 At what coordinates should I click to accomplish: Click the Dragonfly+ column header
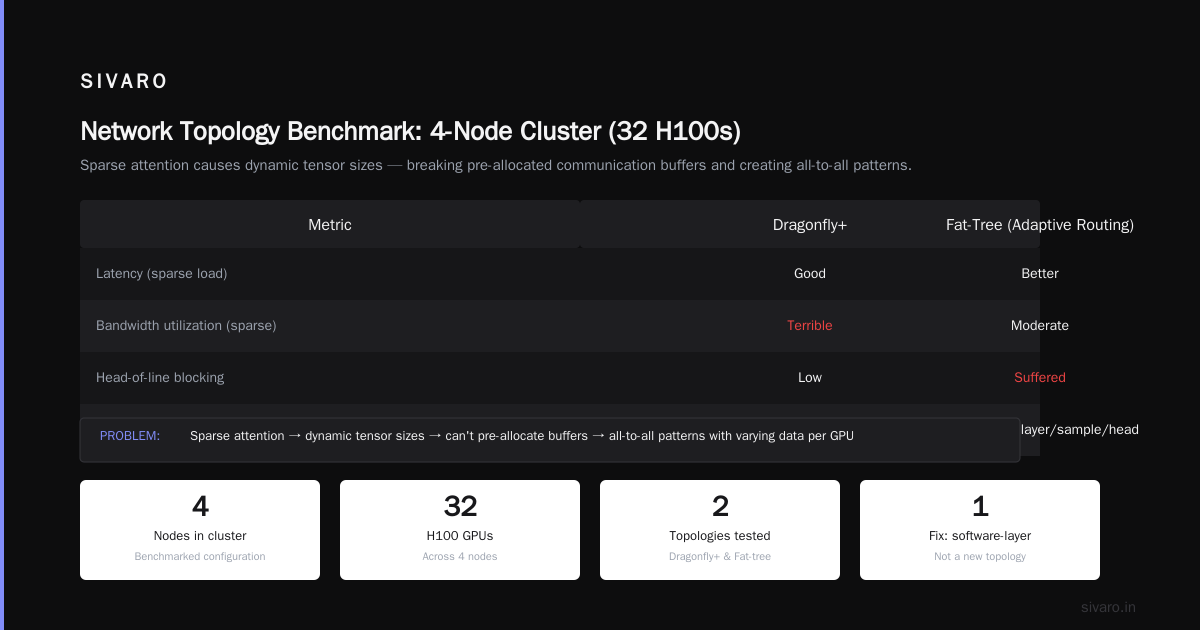(810, 225)
